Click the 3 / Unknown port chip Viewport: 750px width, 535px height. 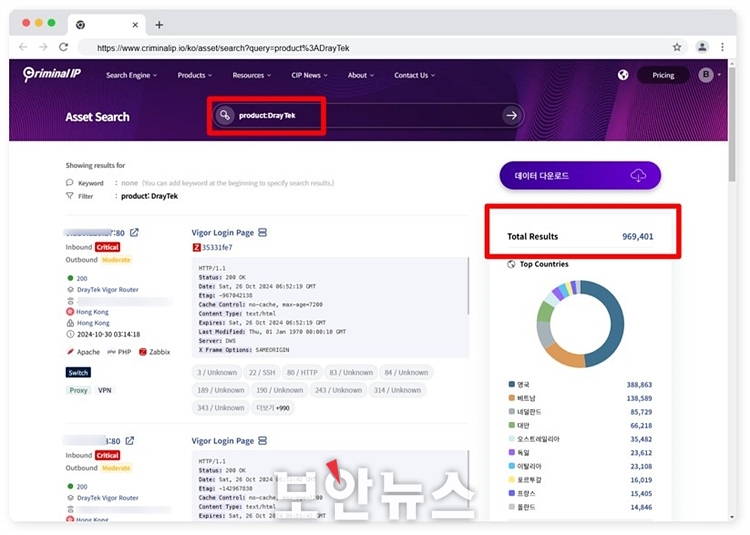point(217,372)
